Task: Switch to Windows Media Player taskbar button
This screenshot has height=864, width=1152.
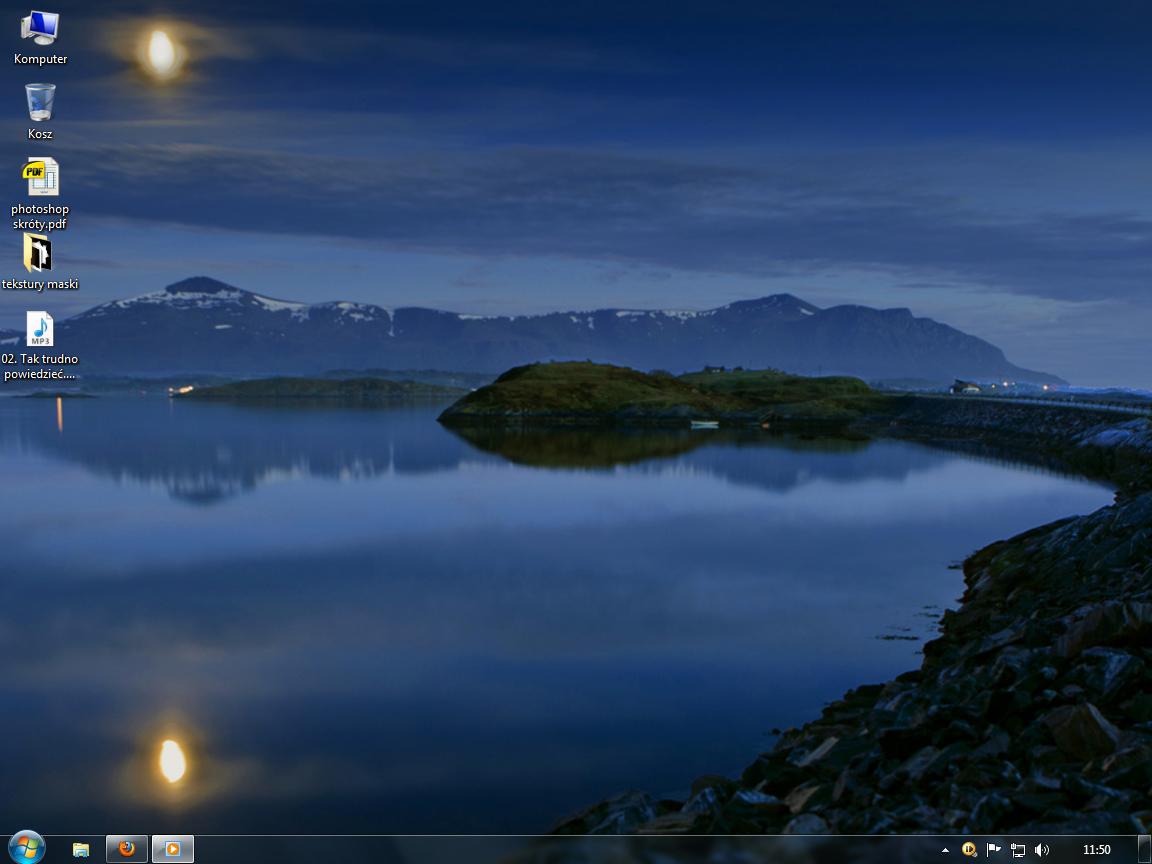Action: pyautogui.click(x=173, y=849)
